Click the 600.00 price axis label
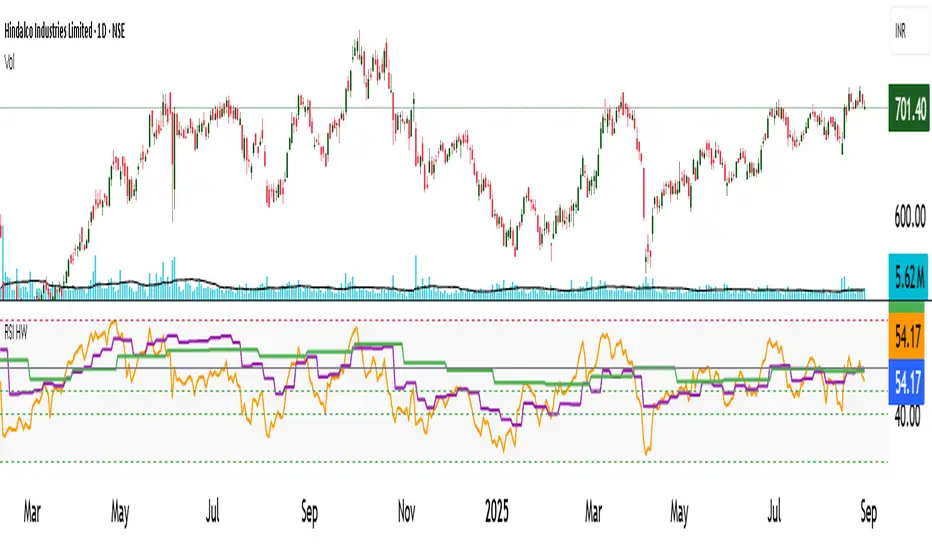This screenshot has height=550, width=932. coord(909,216)
